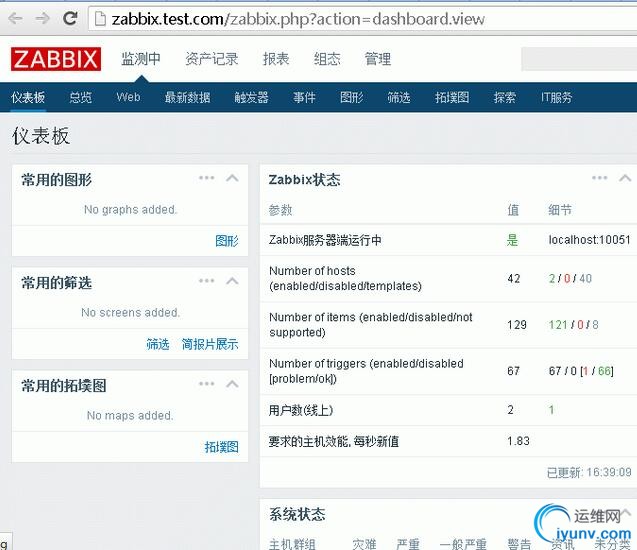The height and width of the screenshot is (550, 637).
Task: Open the 常用的筛选 widget options menu (three dots)
Action: (x=206, y=281)
